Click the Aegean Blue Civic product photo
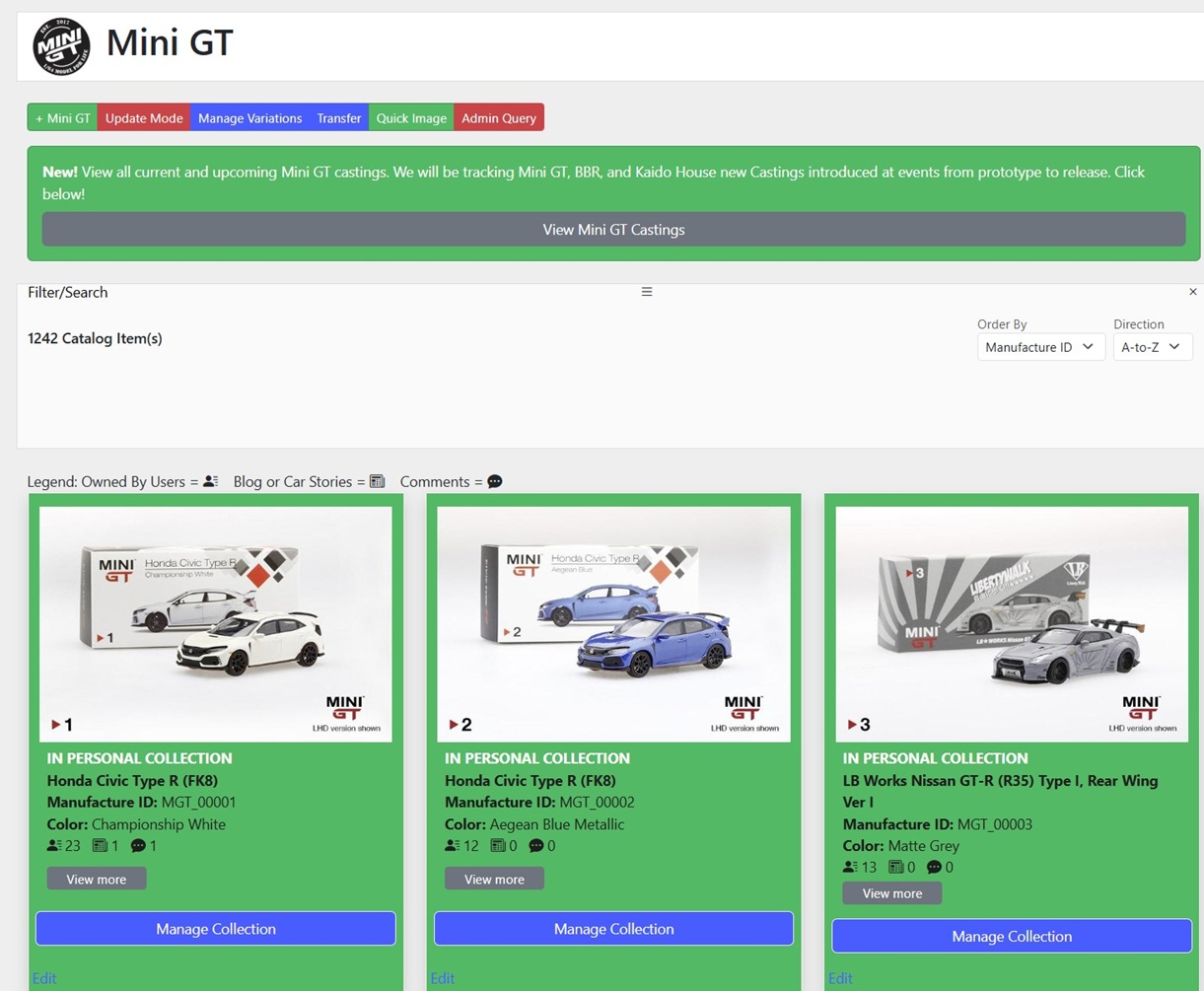Screen dimensions: 1204x991 click(613, 623)
